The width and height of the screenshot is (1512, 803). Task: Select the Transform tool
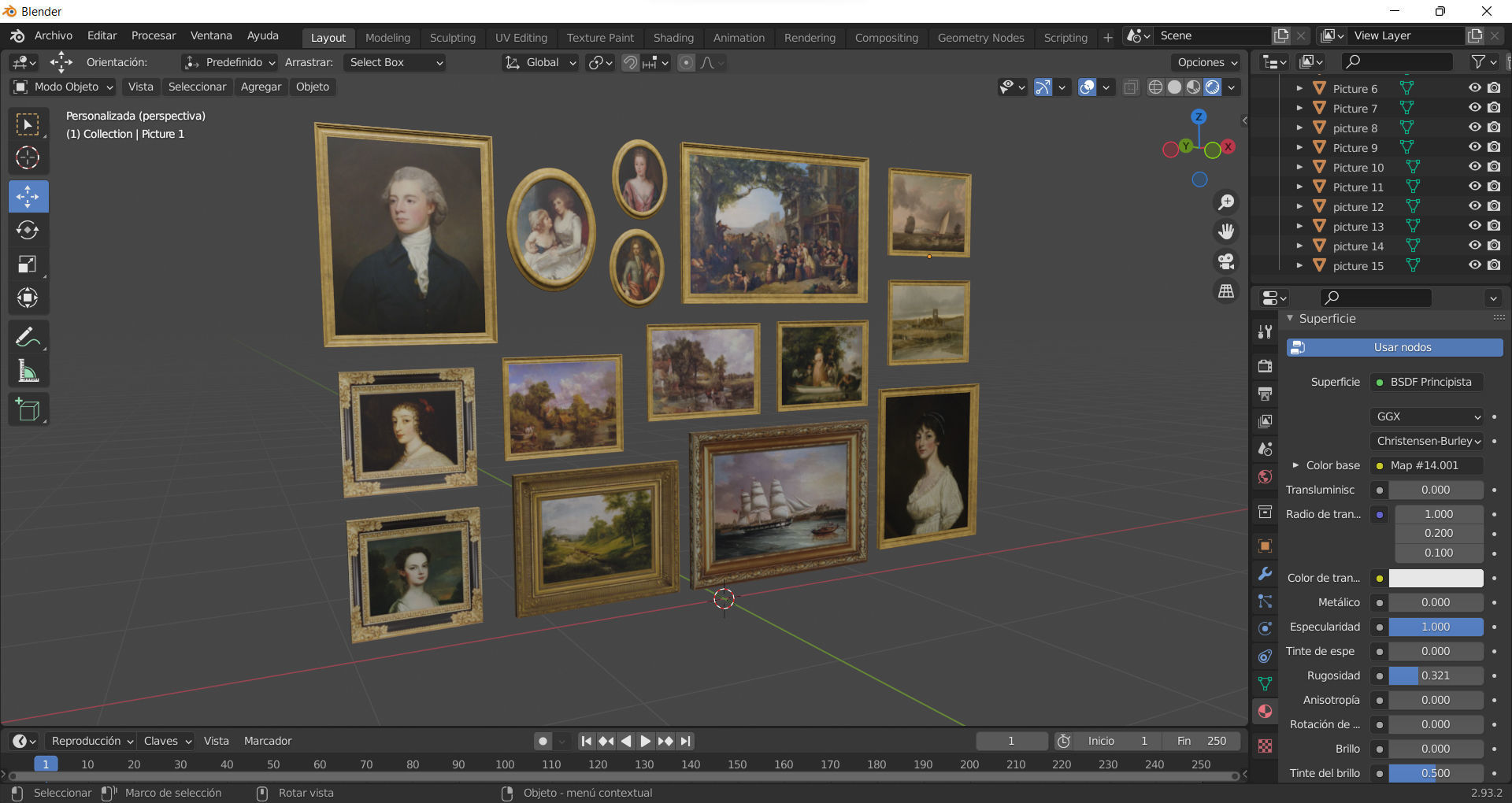[28, 298]
